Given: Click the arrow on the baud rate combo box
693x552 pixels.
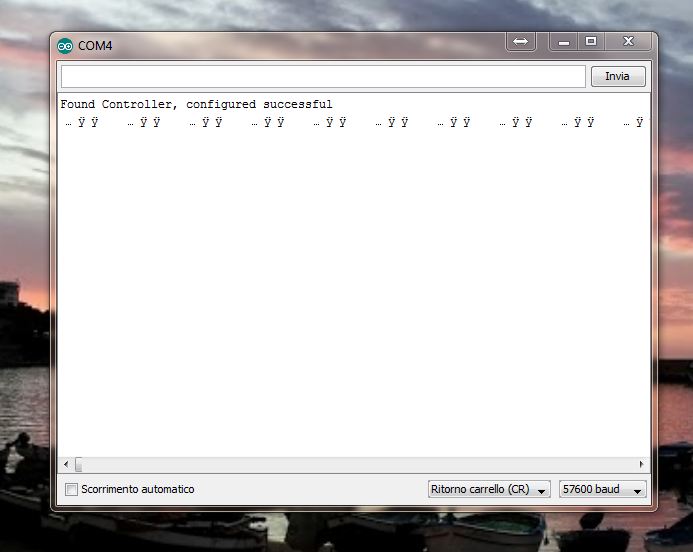Looking at the screenshot, I should tap(637, 491).
